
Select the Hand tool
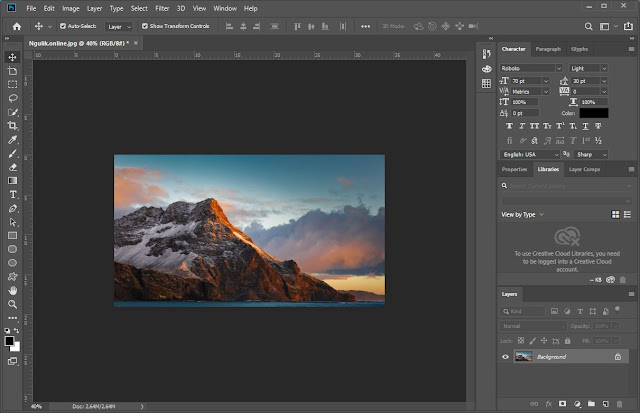pyautogui.click(x=13, y=289)
